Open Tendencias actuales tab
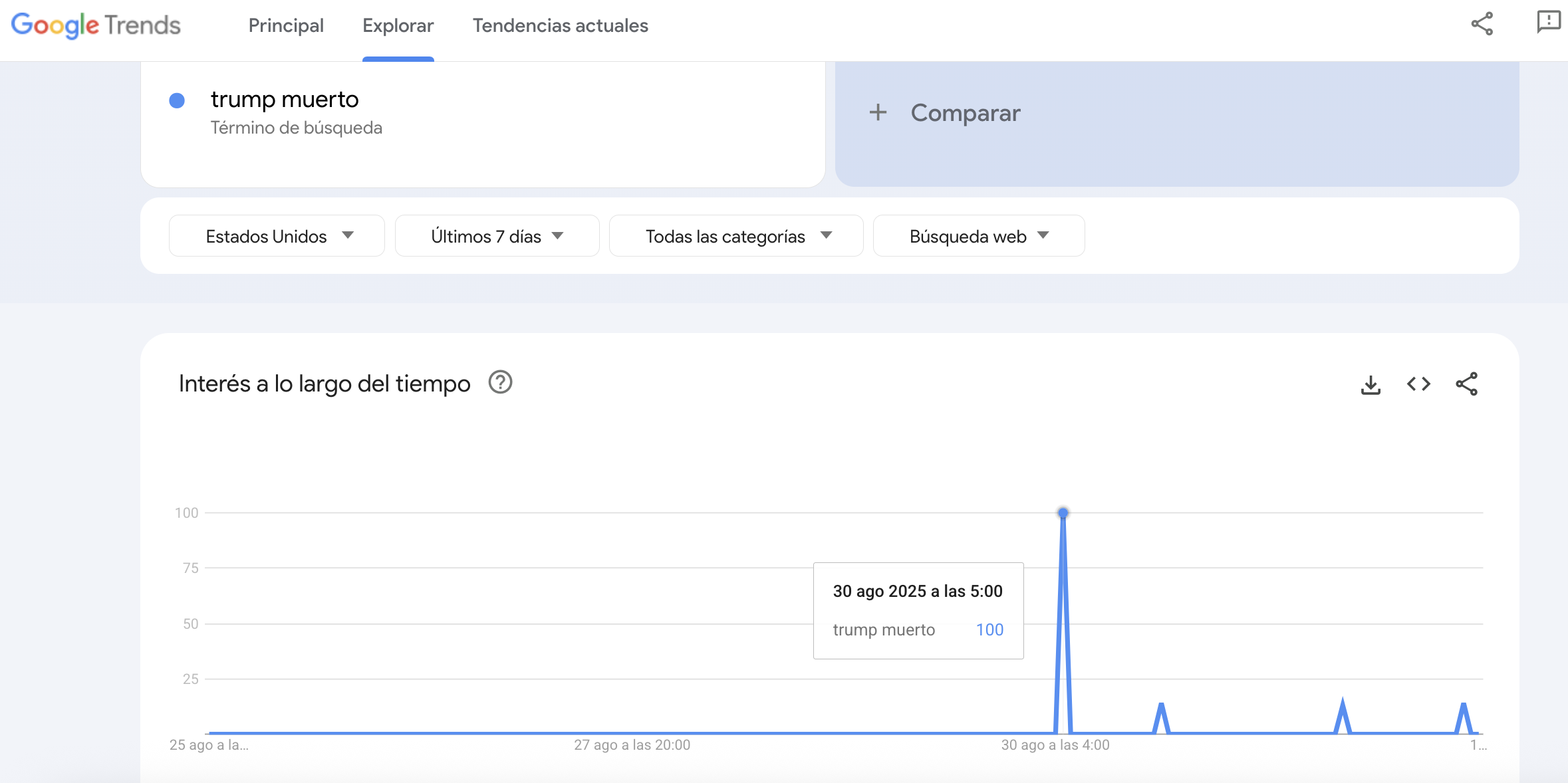 (x=560, y=25)
